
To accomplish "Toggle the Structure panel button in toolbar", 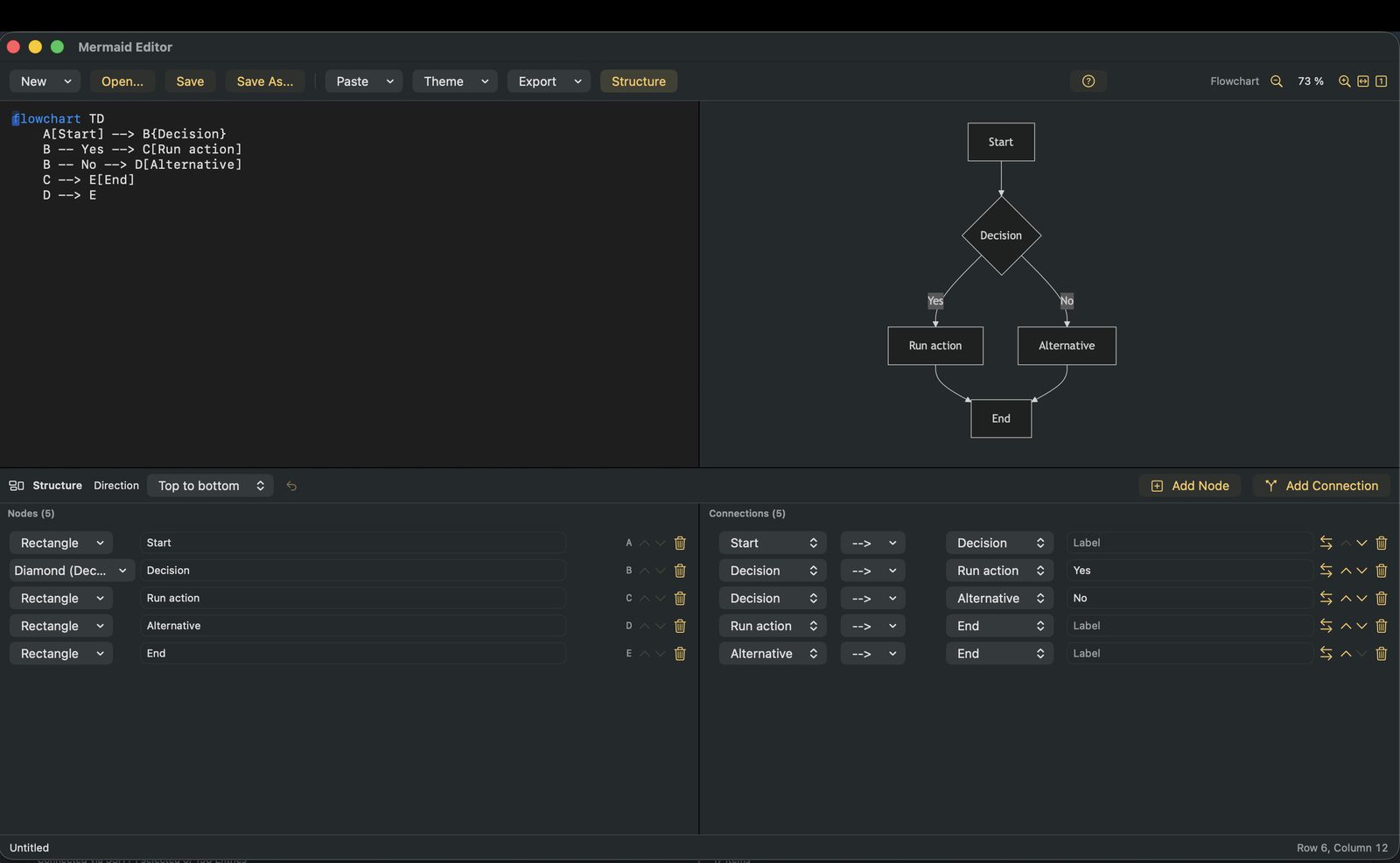I will pos(639,81).
